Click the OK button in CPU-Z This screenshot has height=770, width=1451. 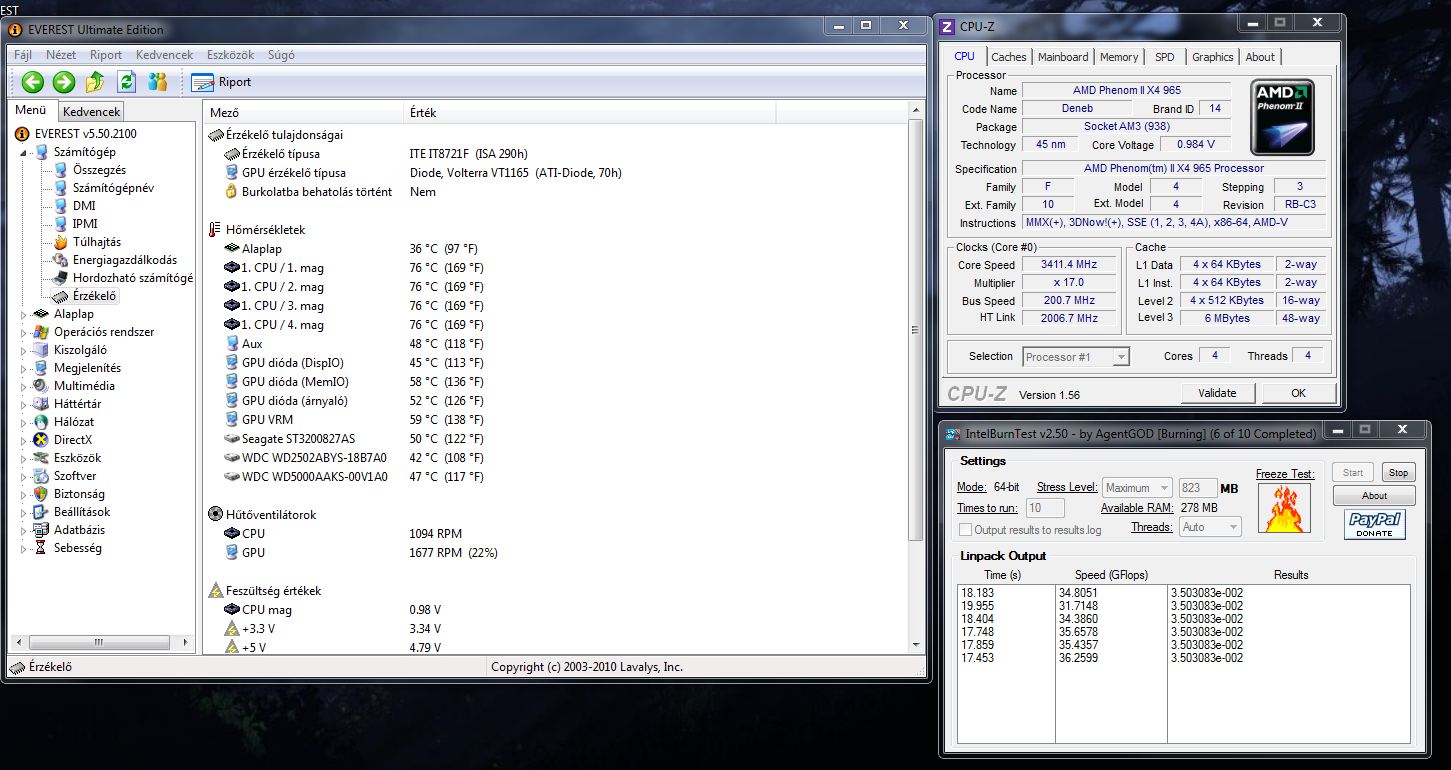tap(1298, 393)
